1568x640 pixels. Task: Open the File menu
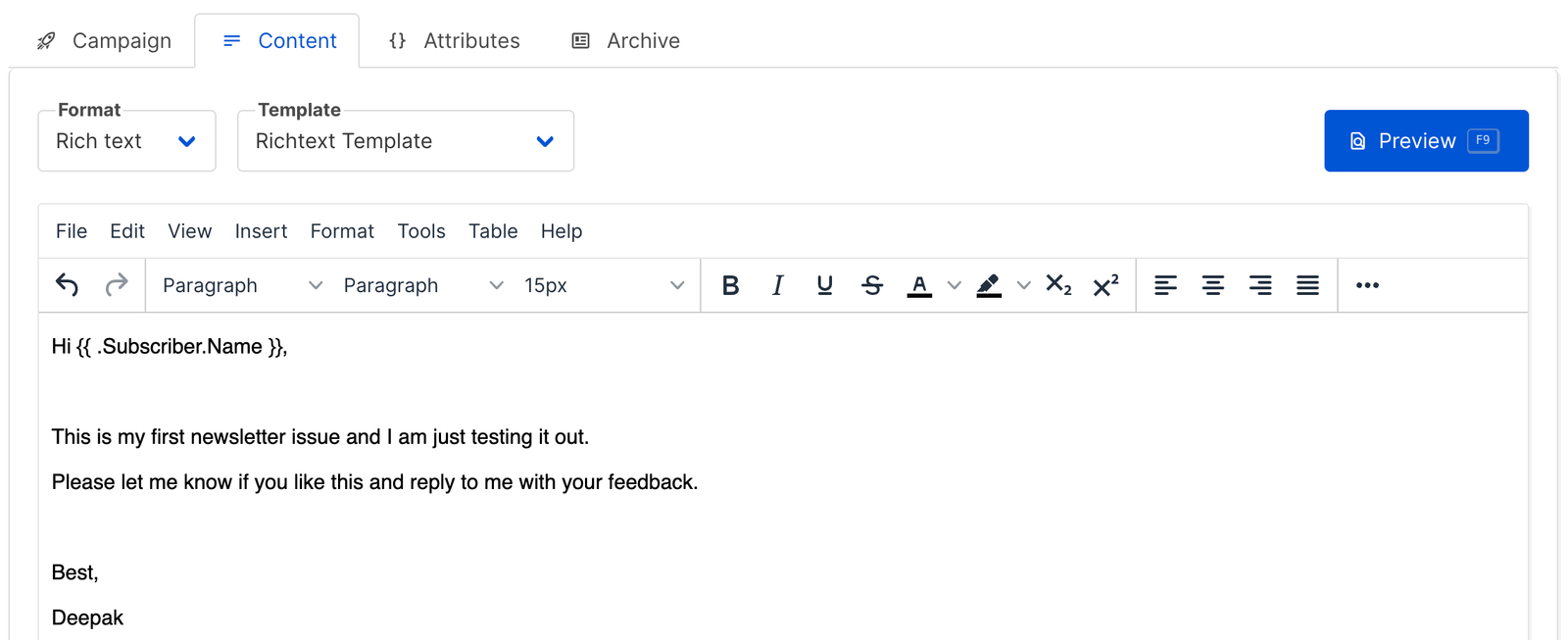pyautogui.click(x=72, y=231)
